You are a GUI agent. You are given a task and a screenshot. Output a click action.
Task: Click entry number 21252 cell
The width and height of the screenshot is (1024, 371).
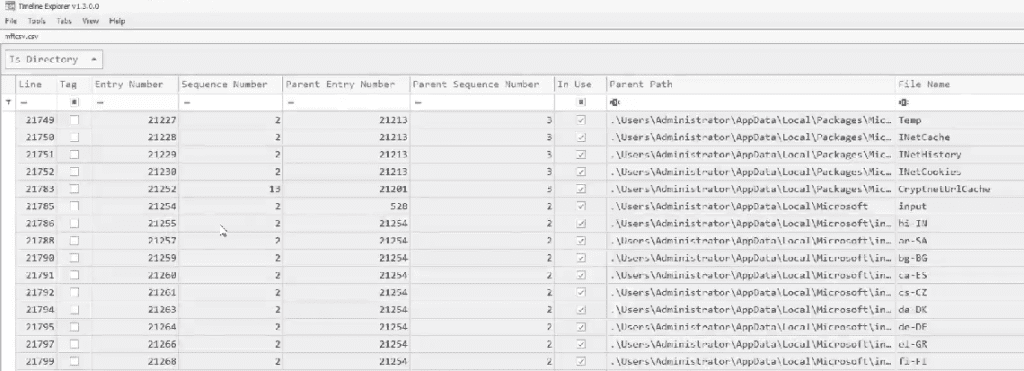pyautogui.click(x=135, y=189)
